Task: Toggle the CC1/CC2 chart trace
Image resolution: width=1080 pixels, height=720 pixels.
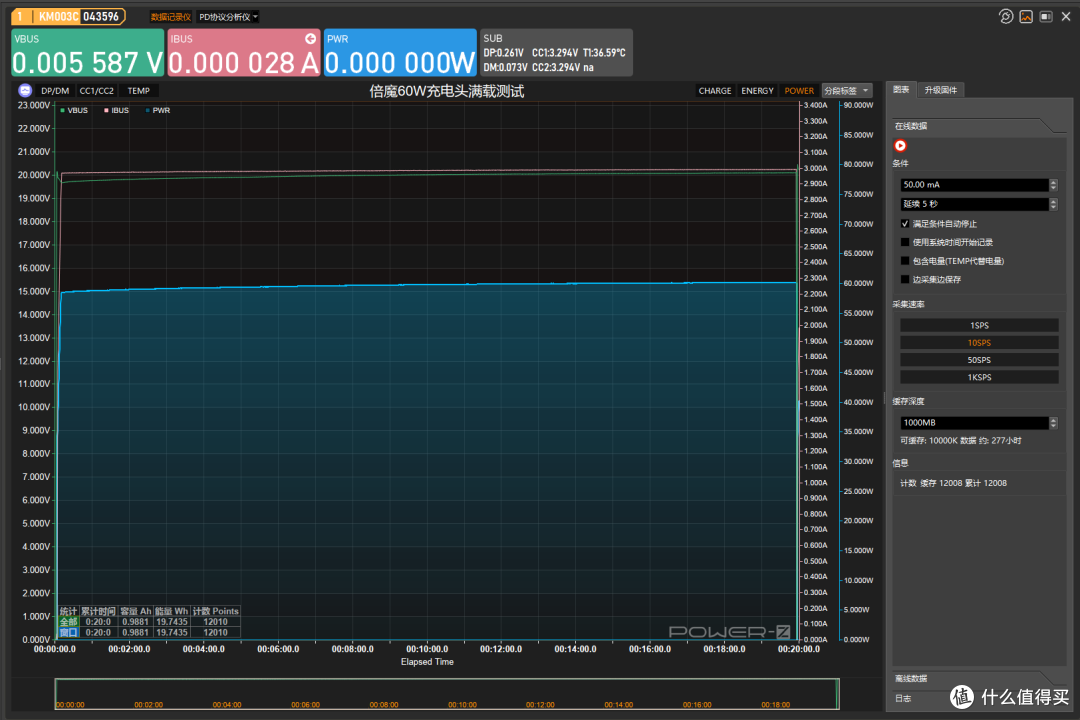Action: 96,90
